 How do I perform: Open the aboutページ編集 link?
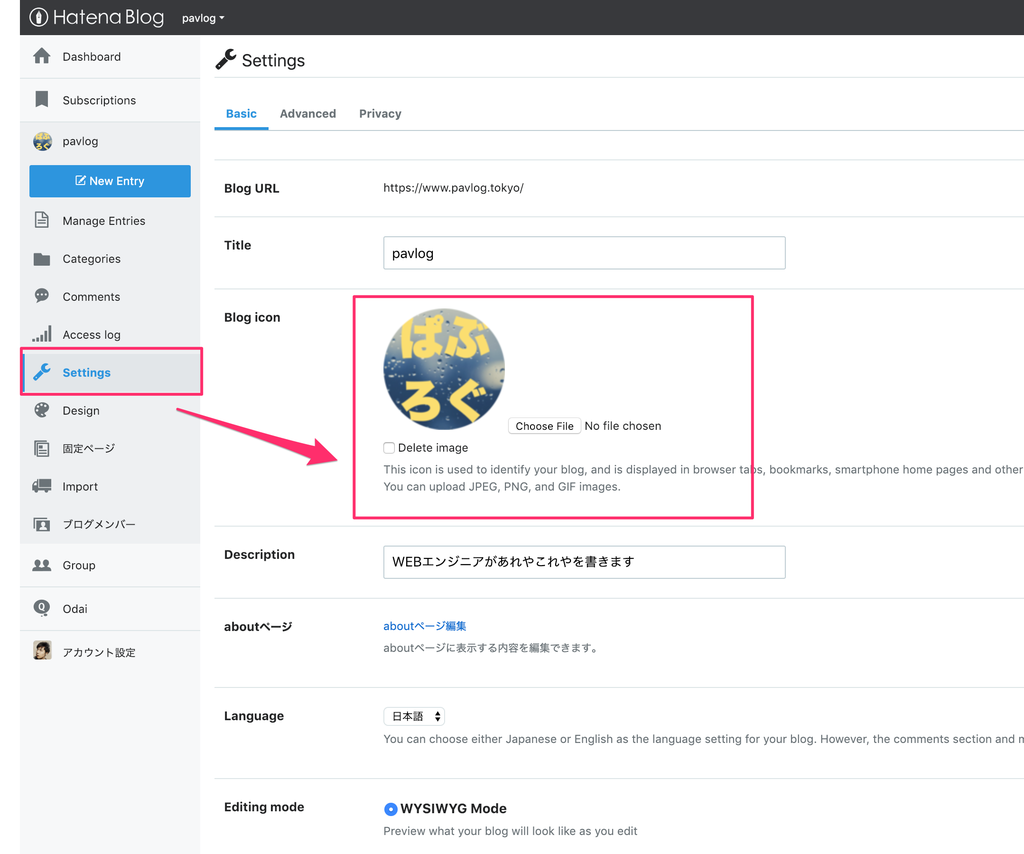click(x=424, y=625)
